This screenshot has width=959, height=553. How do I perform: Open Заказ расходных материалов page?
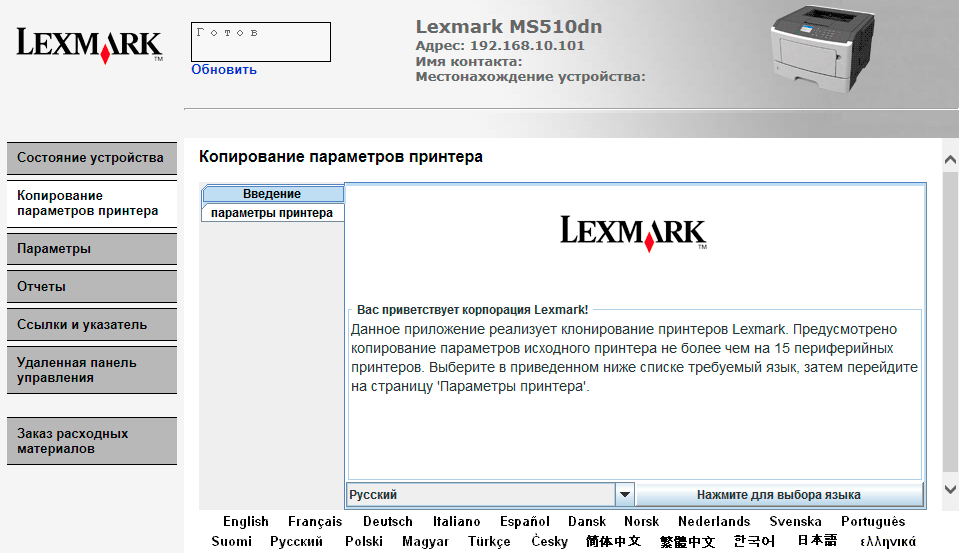92,441
